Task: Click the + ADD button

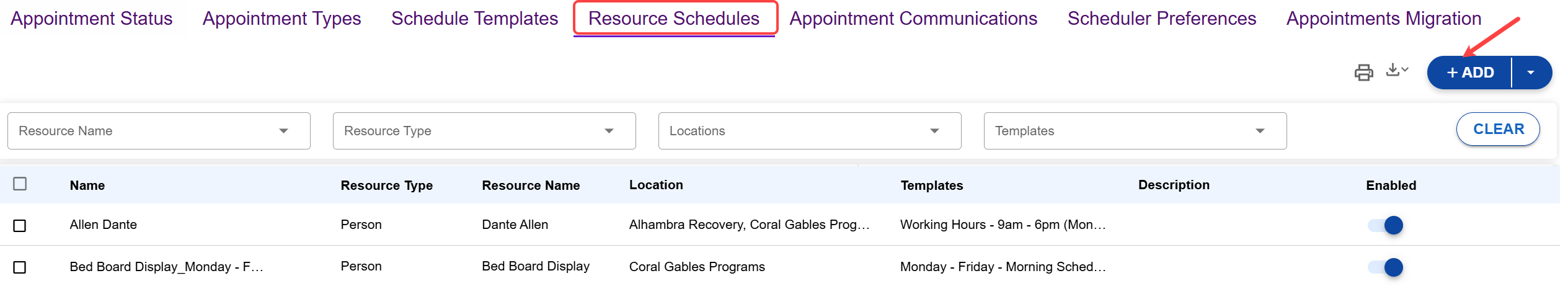Action: (1470, 73)
